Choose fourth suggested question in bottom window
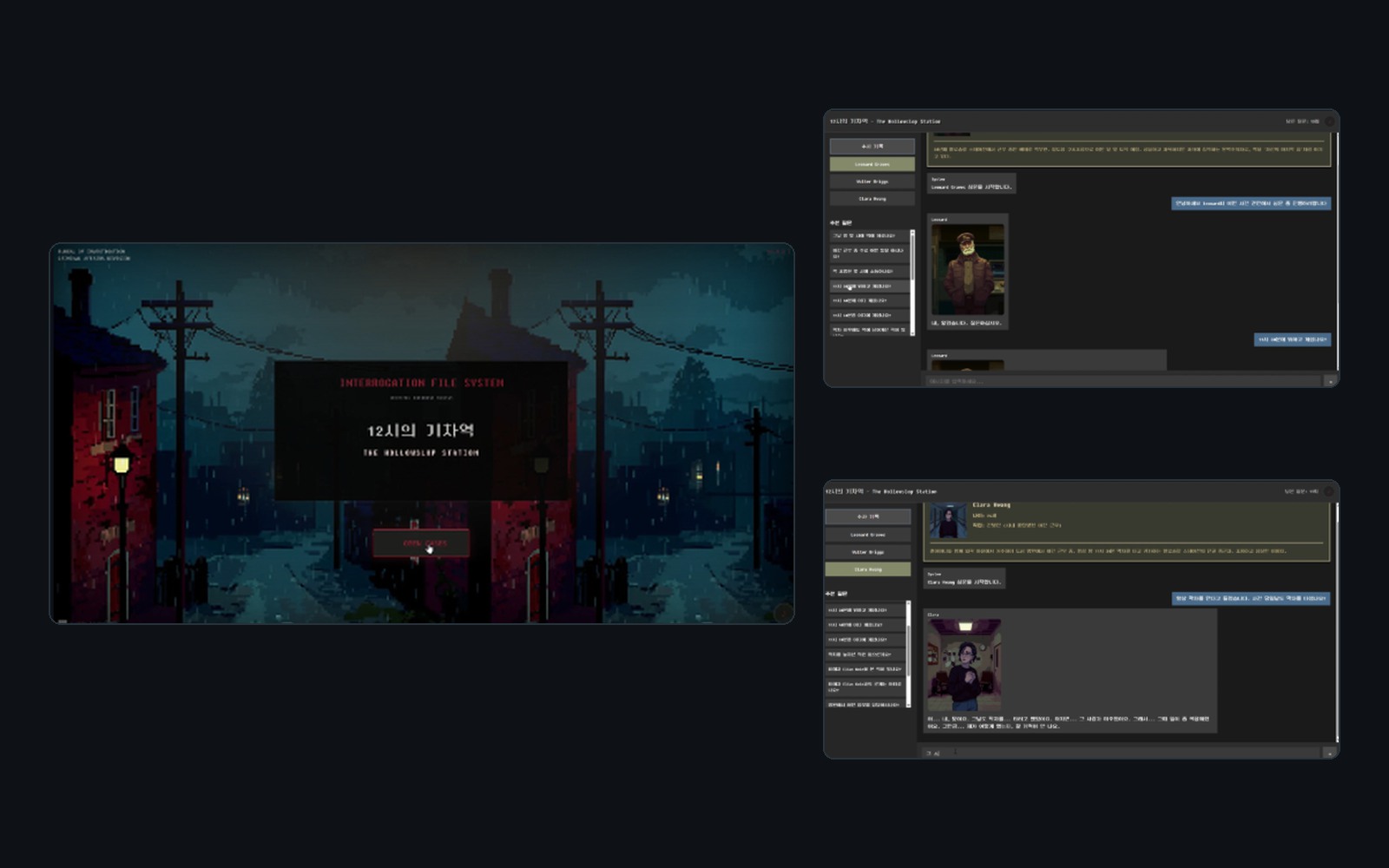Image resolution: width=1389 pixels, height=868 pixels. click(865, 654)
